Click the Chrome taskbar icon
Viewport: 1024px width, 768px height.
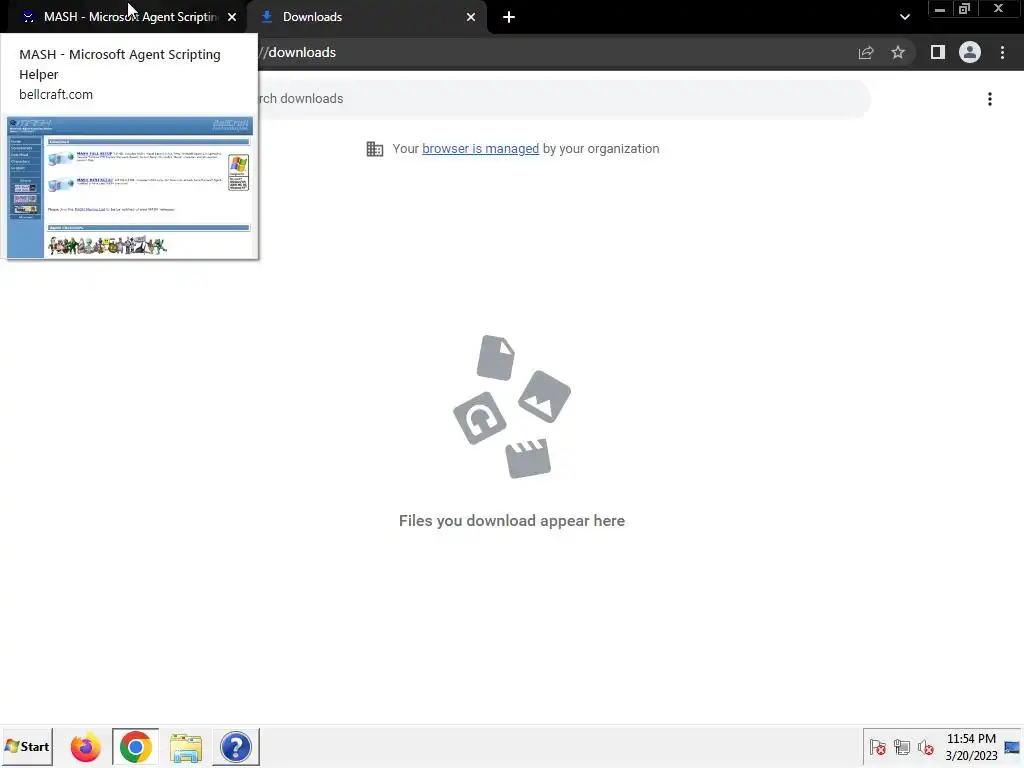pos(135,747)
